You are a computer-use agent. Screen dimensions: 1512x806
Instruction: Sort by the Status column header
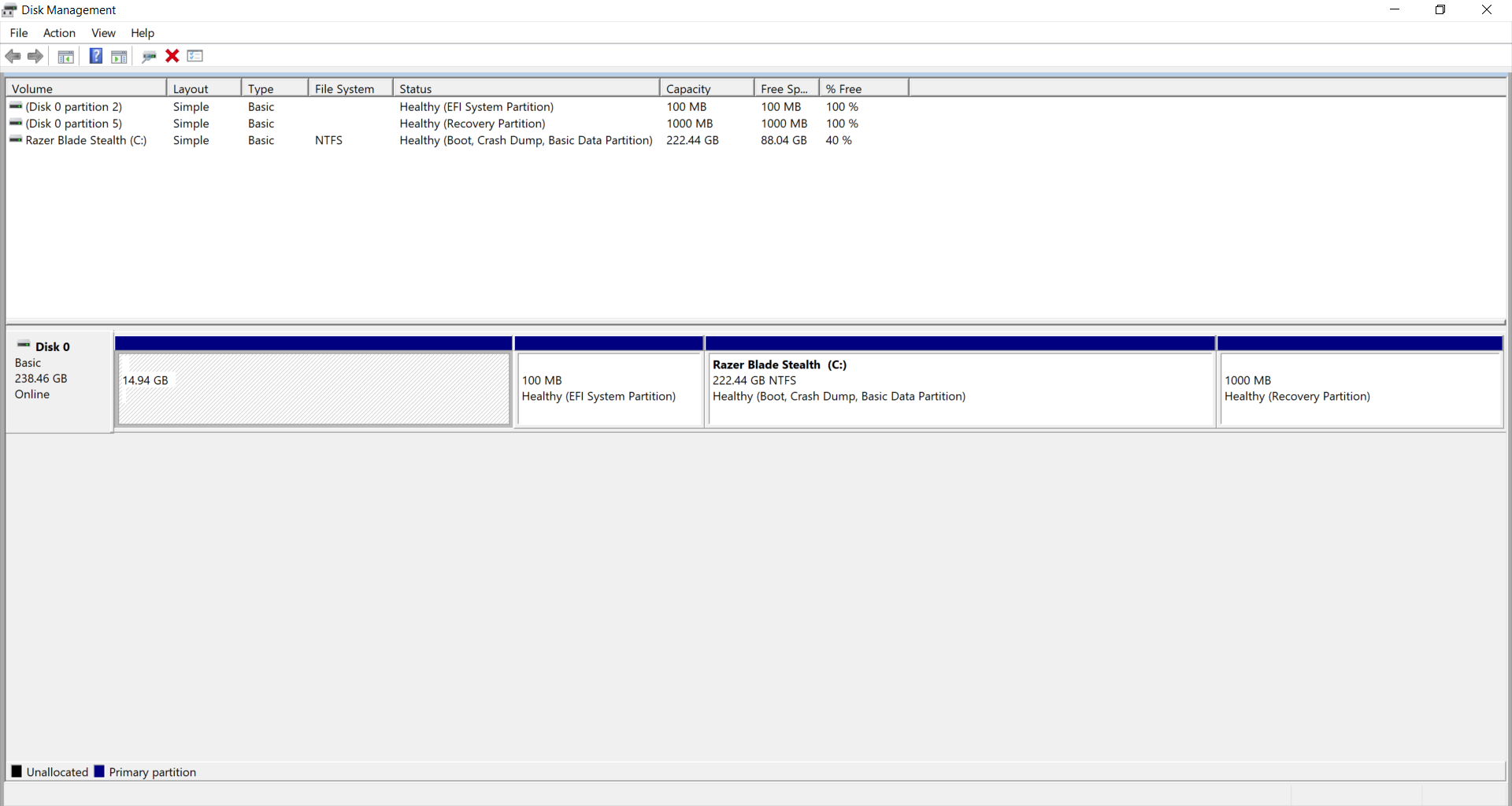point(526,89)
